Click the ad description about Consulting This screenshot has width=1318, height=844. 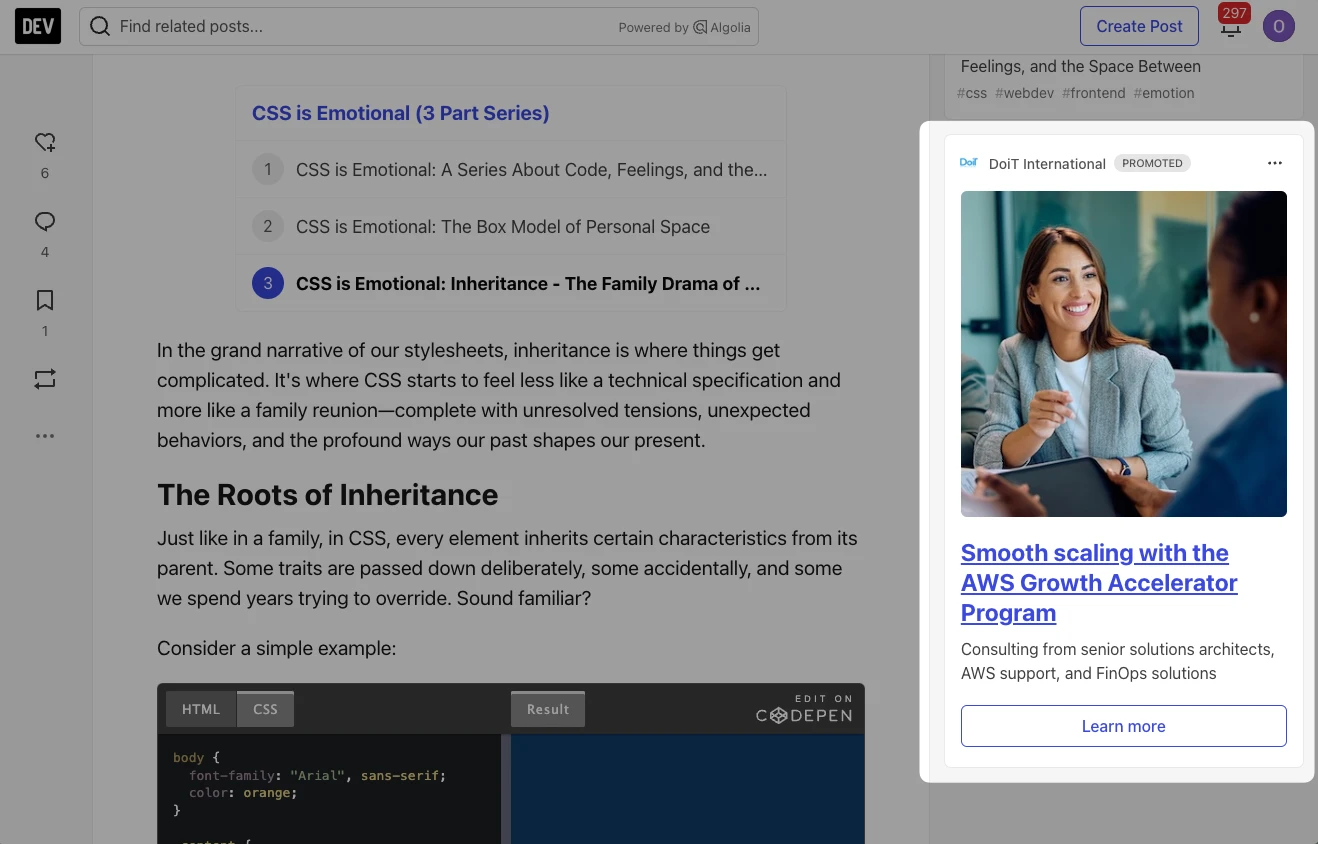click(x=1118, y=661)
